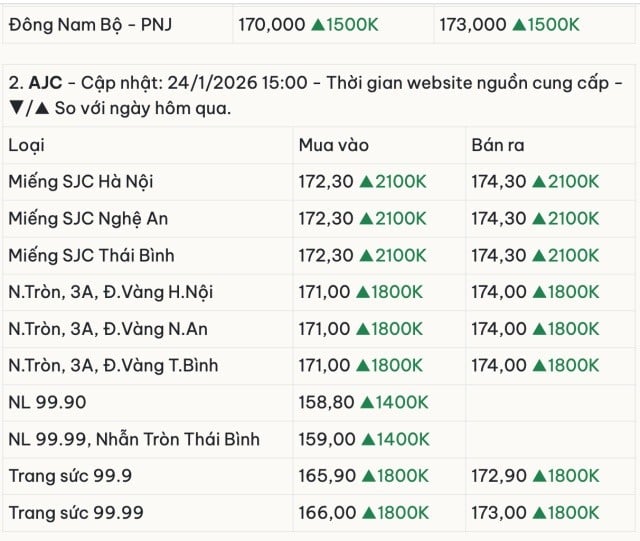Select the Mua vào column header

[x=330, y=146]
